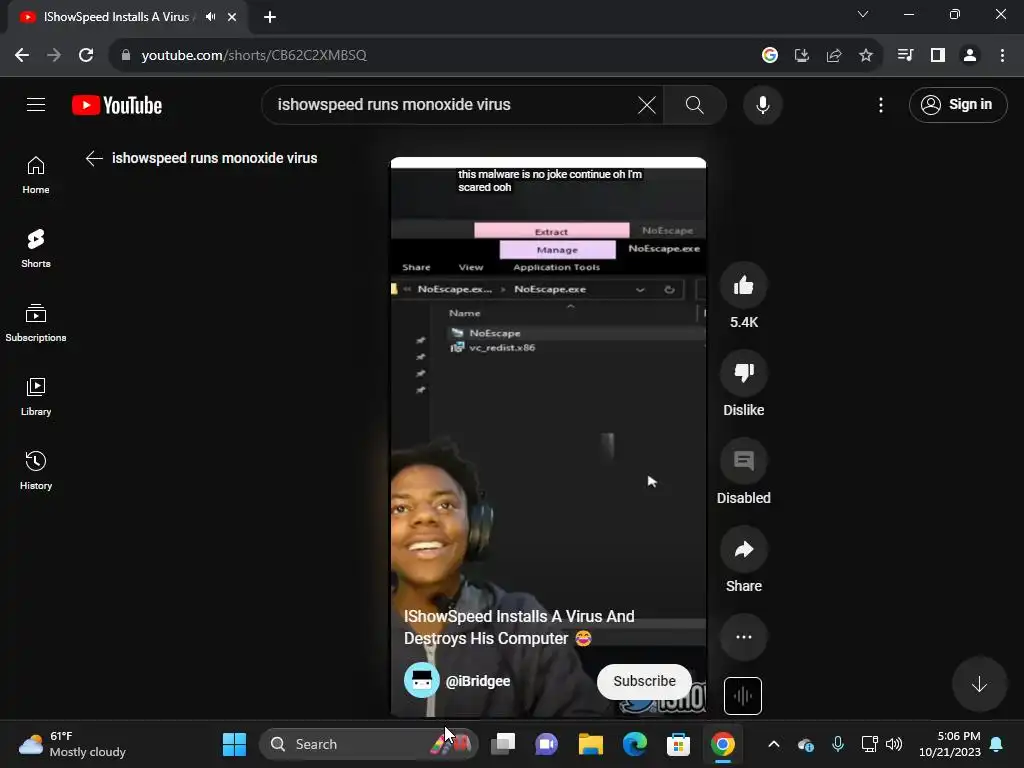This screenshot has height=768, width=1024.
Task: Run search with the magnifier button
Action: click(695, 104)
